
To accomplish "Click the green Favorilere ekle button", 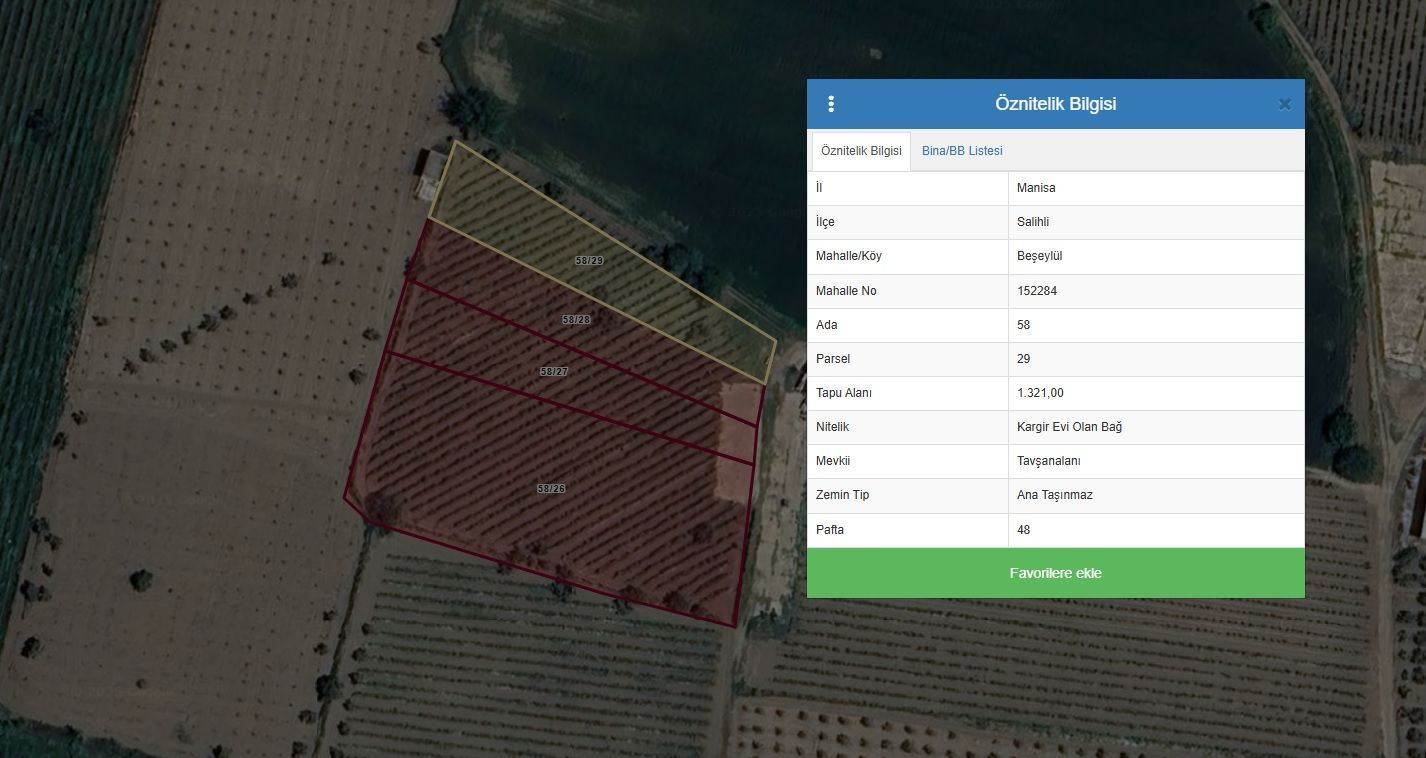I will coord(1055,573).
